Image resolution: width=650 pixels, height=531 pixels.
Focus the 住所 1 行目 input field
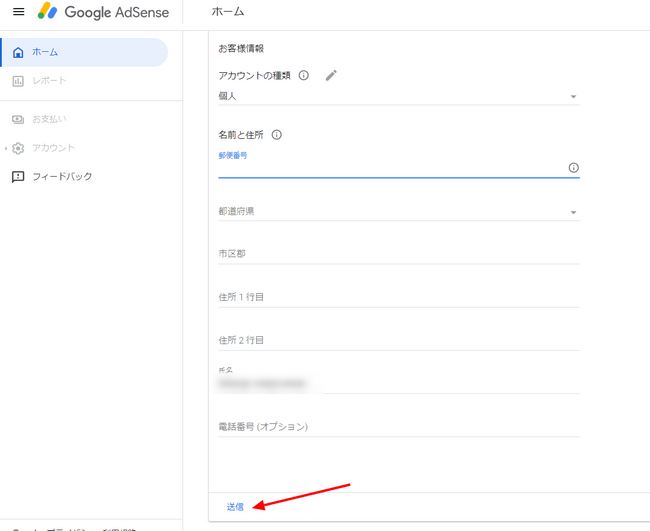click(399, 298)
